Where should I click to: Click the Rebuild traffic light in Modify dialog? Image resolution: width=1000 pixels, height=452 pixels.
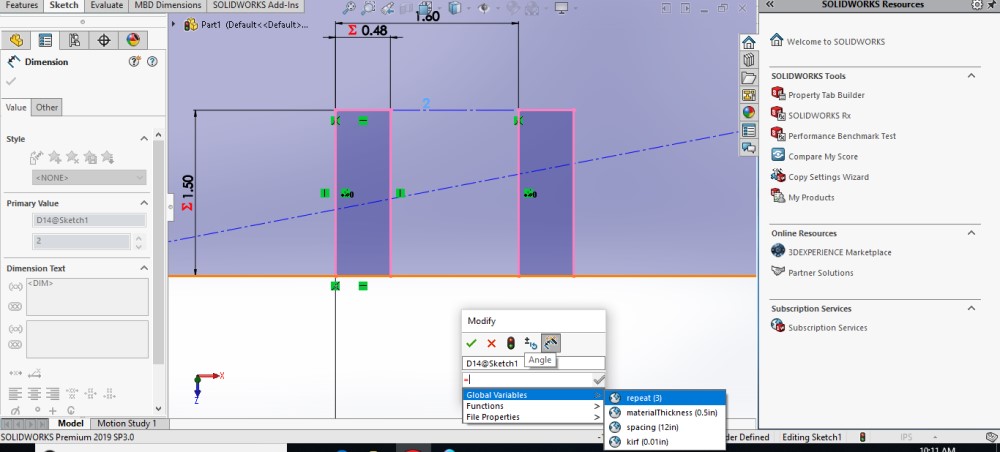coord(511,343)
